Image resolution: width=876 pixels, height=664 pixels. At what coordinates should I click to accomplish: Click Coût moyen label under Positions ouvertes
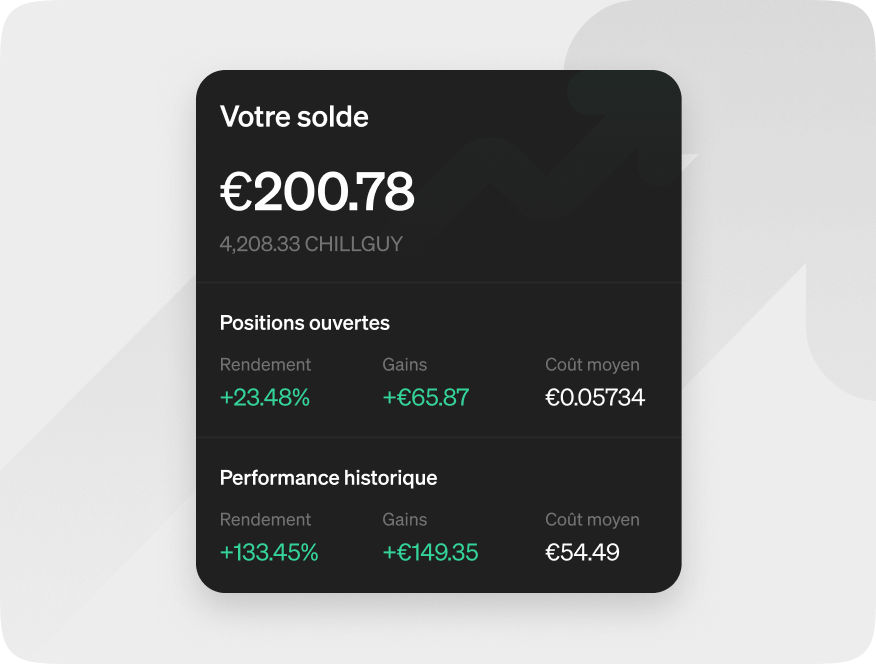click(592, 365)
